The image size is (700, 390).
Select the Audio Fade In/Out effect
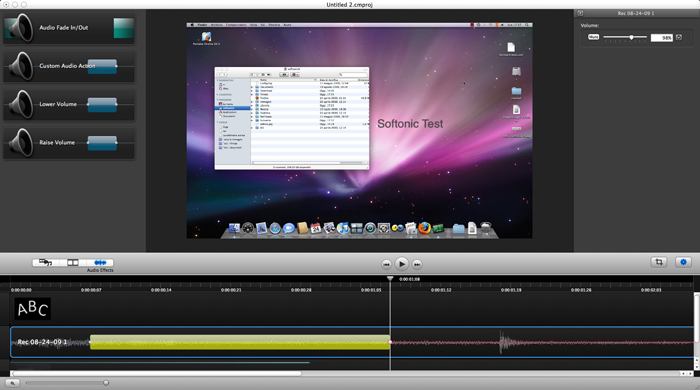coord(69,28)
